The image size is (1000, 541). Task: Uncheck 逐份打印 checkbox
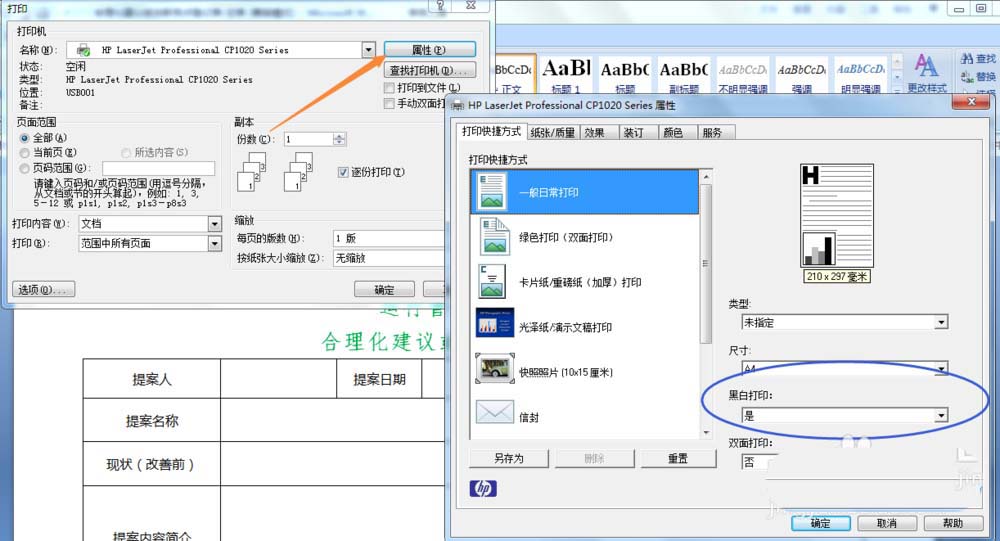point(343,172)
